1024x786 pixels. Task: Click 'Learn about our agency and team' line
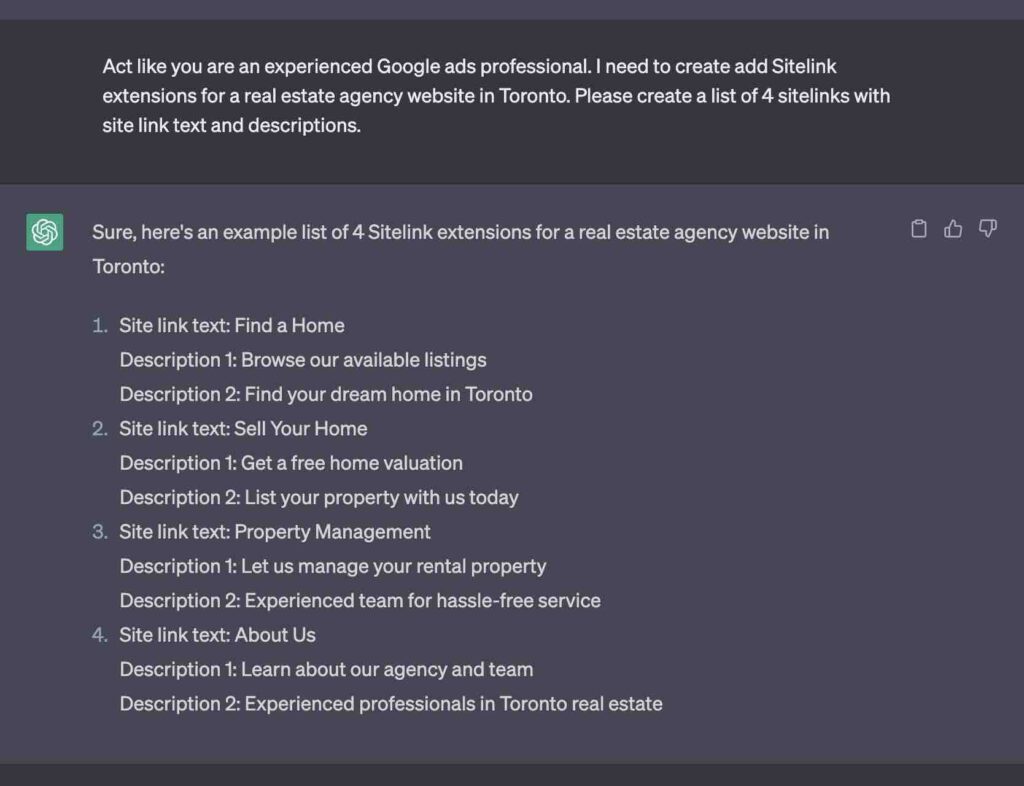[327, 669]
